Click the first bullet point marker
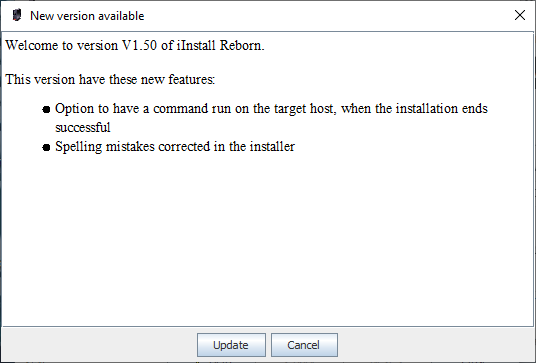The height and width of the screenshot is (363, 536). 46,109
